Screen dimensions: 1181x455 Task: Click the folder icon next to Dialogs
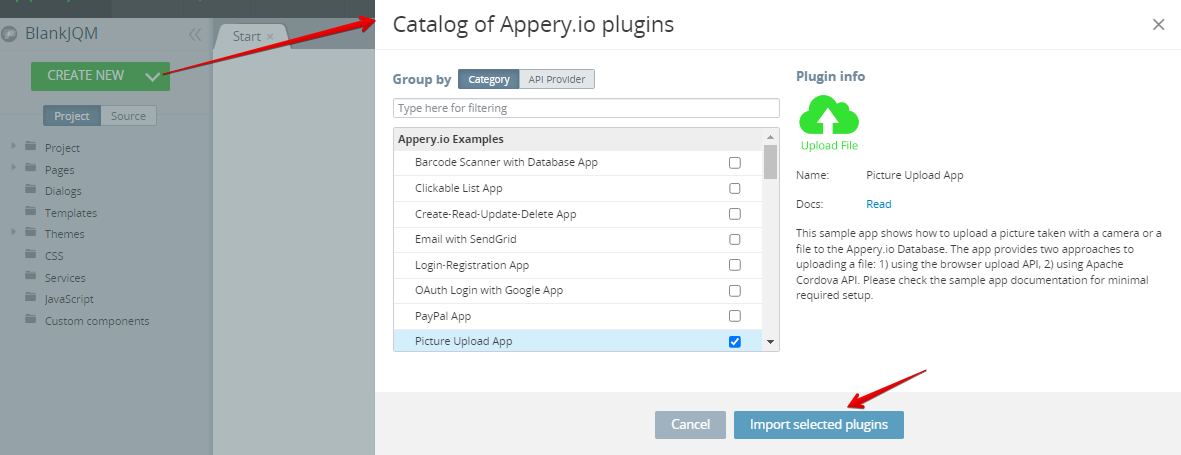pos(31,189)
